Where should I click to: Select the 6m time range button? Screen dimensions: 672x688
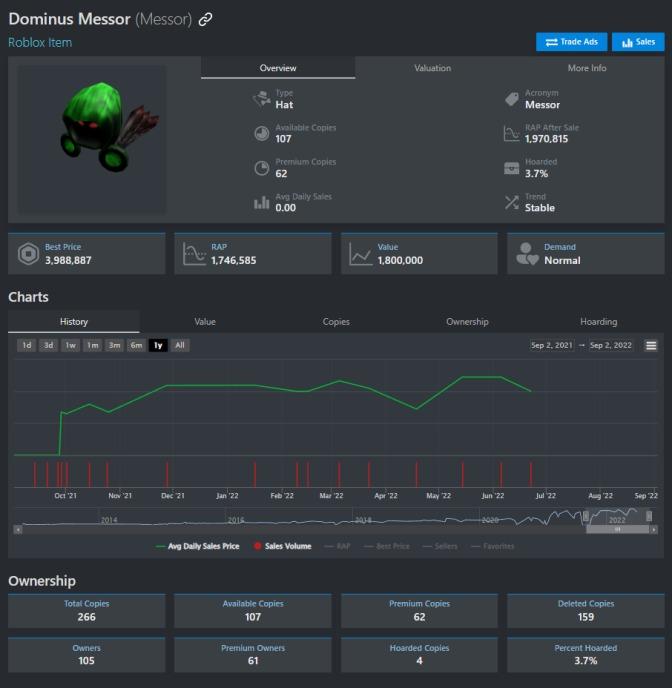[136, 345]
